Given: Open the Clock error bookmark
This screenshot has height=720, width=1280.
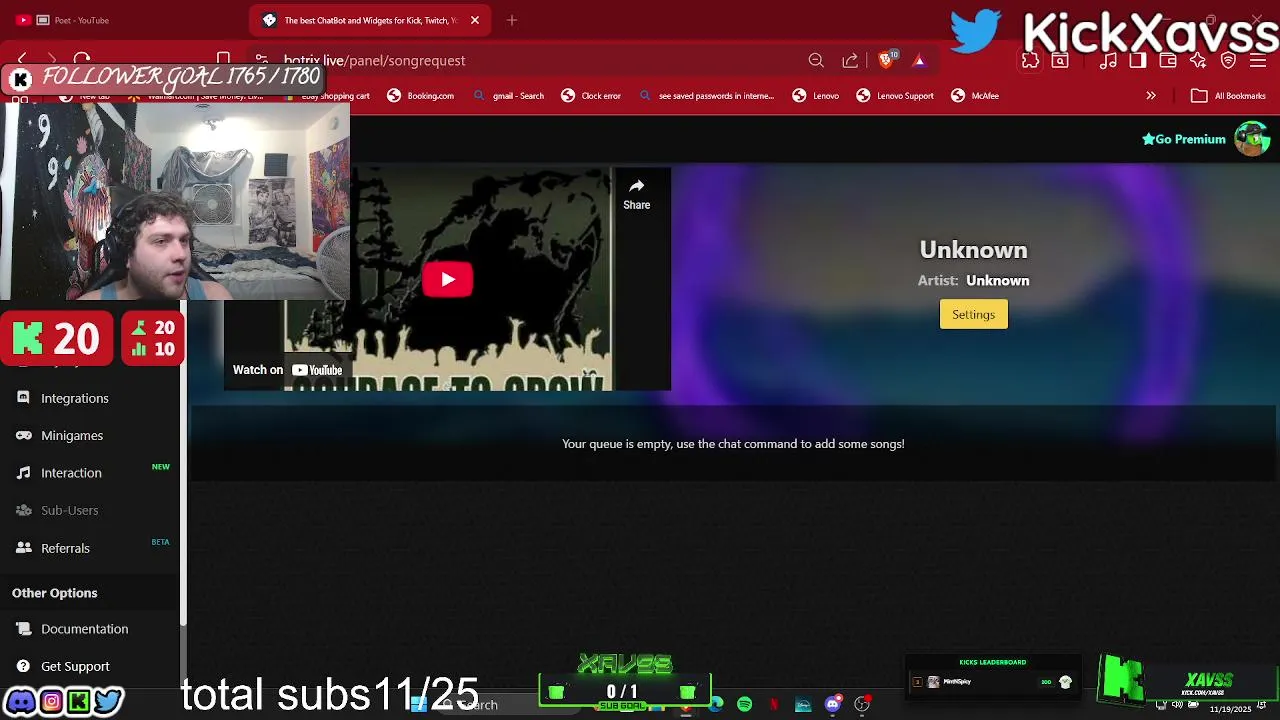Looking at the screenshot, I should pyautogui.click(x=591, y=96).
